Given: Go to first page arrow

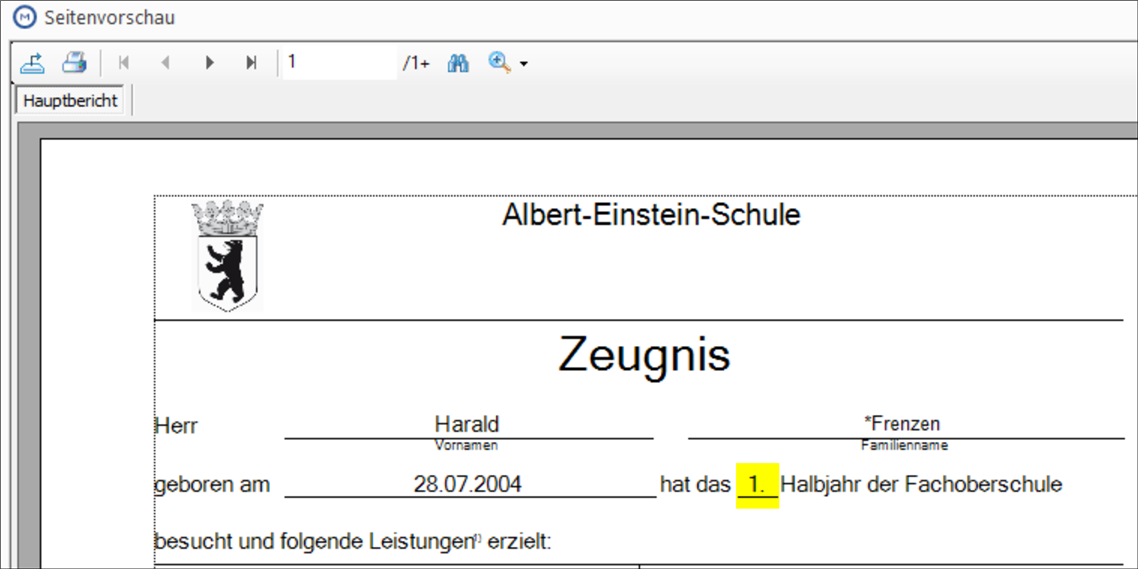Looking at the screenshot, I should coord(123,63).
